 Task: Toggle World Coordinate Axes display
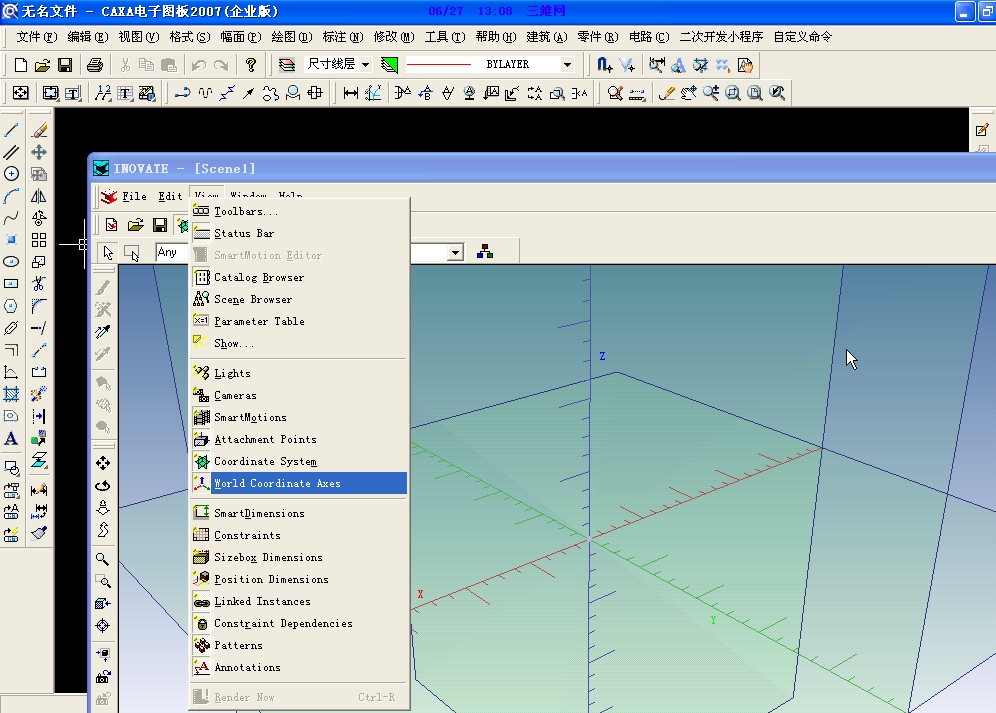(277, 483)
